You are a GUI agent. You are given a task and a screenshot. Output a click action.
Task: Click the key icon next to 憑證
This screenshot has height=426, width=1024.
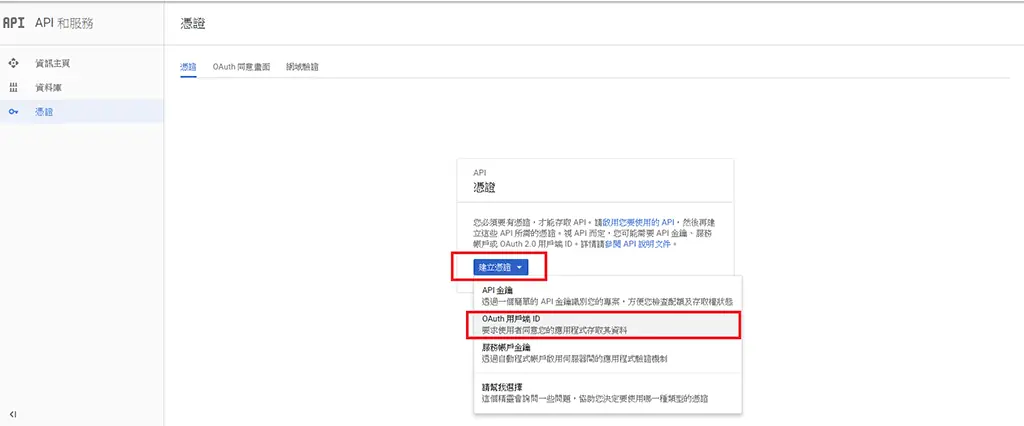pos(12,112)
